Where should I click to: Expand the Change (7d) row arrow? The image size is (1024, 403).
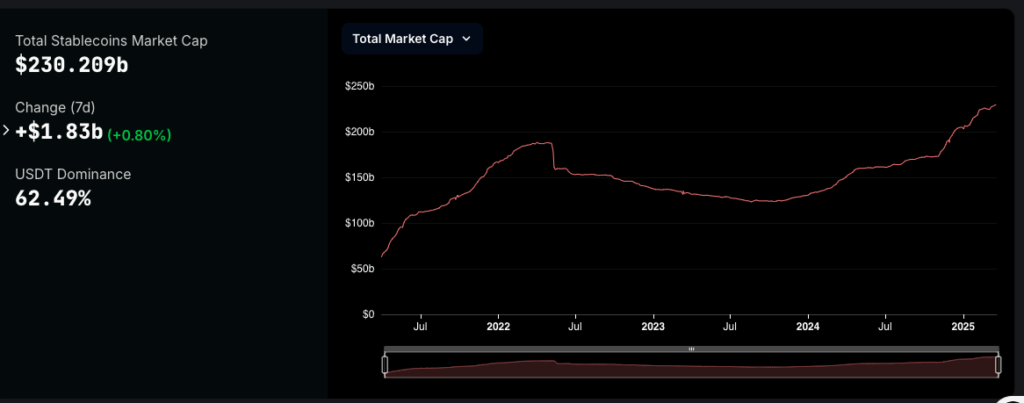[6, 130]
